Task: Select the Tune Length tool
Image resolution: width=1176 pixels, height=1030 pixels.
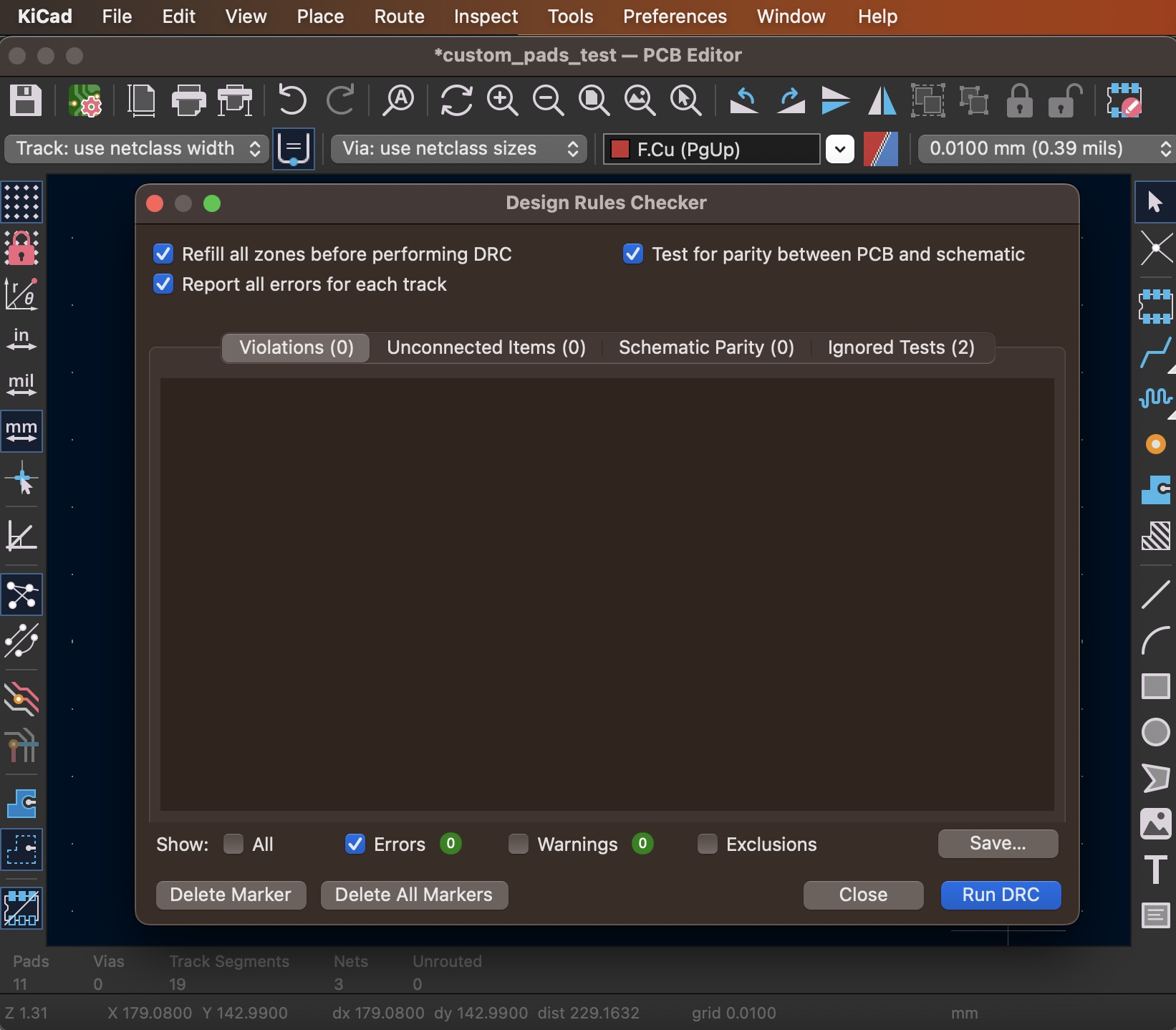Action: pos(1155,398)
